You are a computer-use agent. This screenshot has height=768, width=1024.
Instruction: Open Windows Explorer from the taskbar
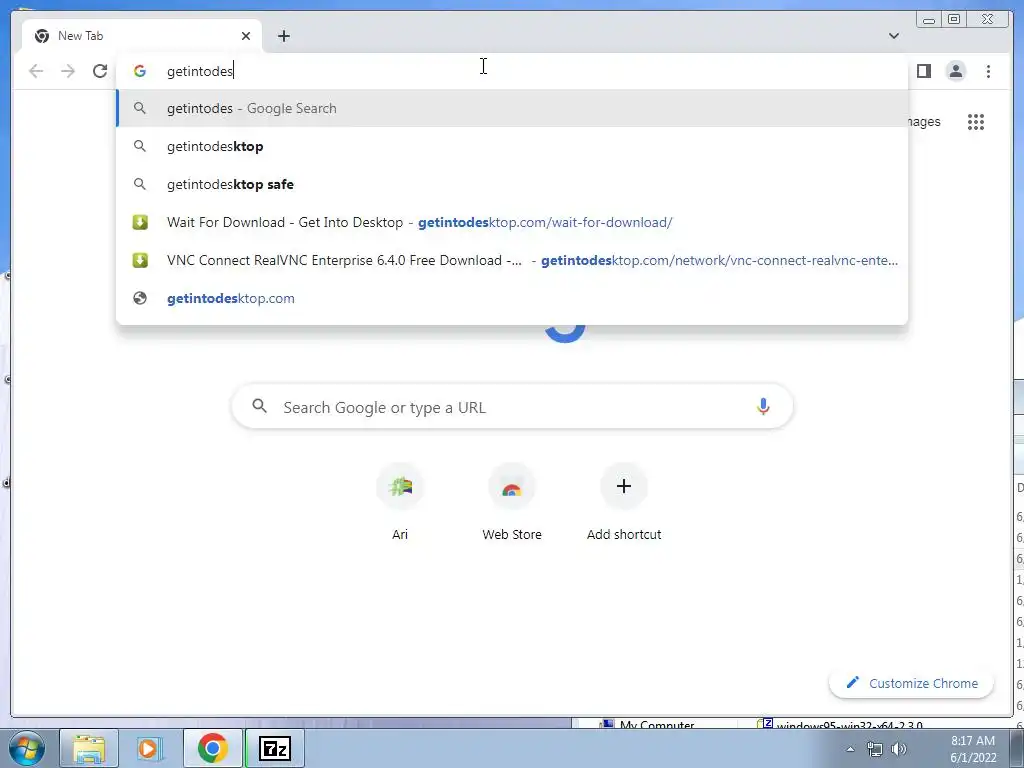(89, 748)
